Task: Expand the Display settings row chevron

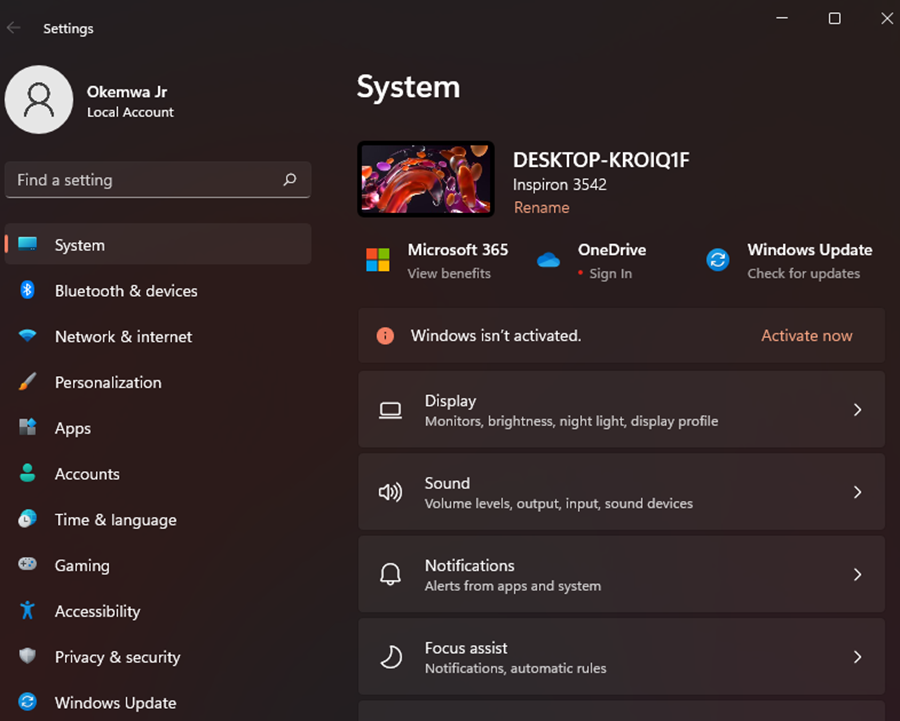Action: tap(857, 410)
